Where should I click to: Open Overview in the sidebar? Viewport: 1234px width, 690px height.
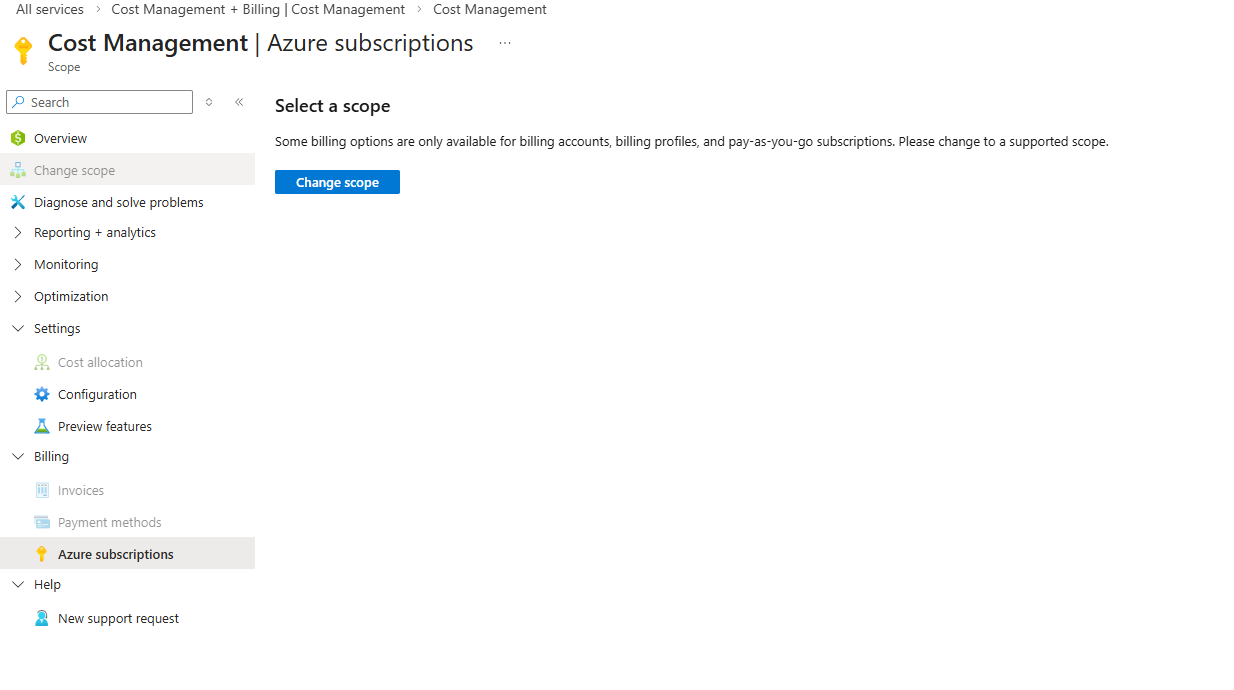pos(127,138)
